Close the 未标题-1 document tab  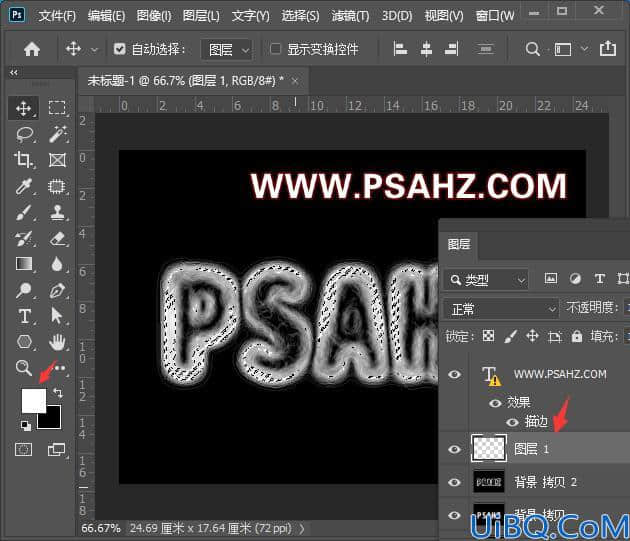[295, 82]
